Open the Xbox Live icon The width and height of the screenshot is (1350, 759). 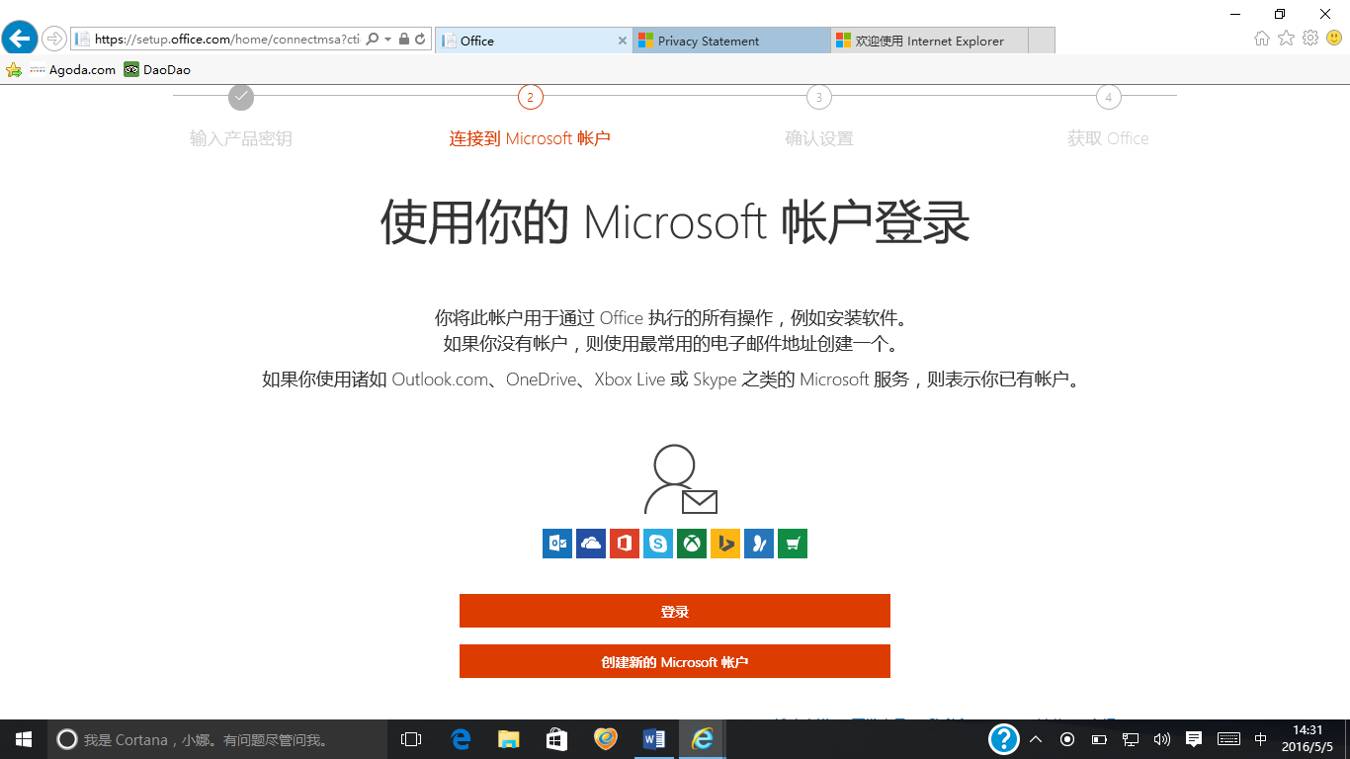click(691, 543)
